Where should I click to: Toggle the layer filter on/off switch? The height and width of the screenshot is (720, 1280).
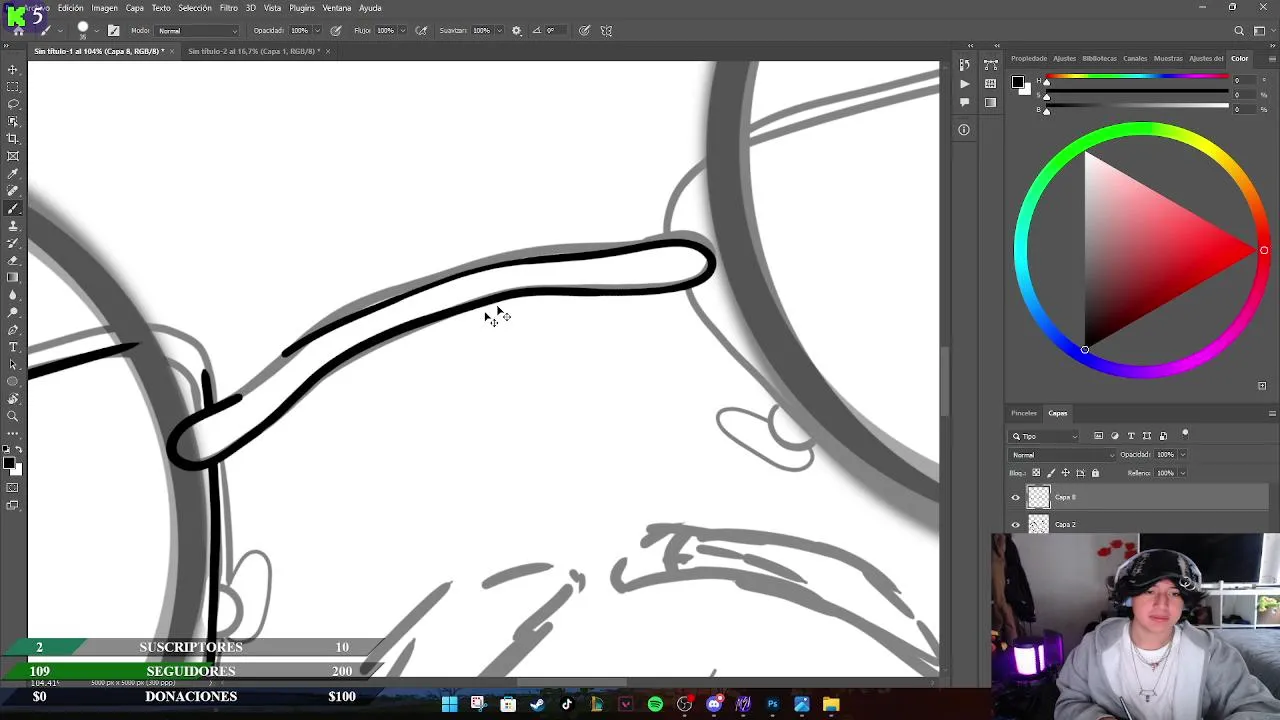(1185, 434)
